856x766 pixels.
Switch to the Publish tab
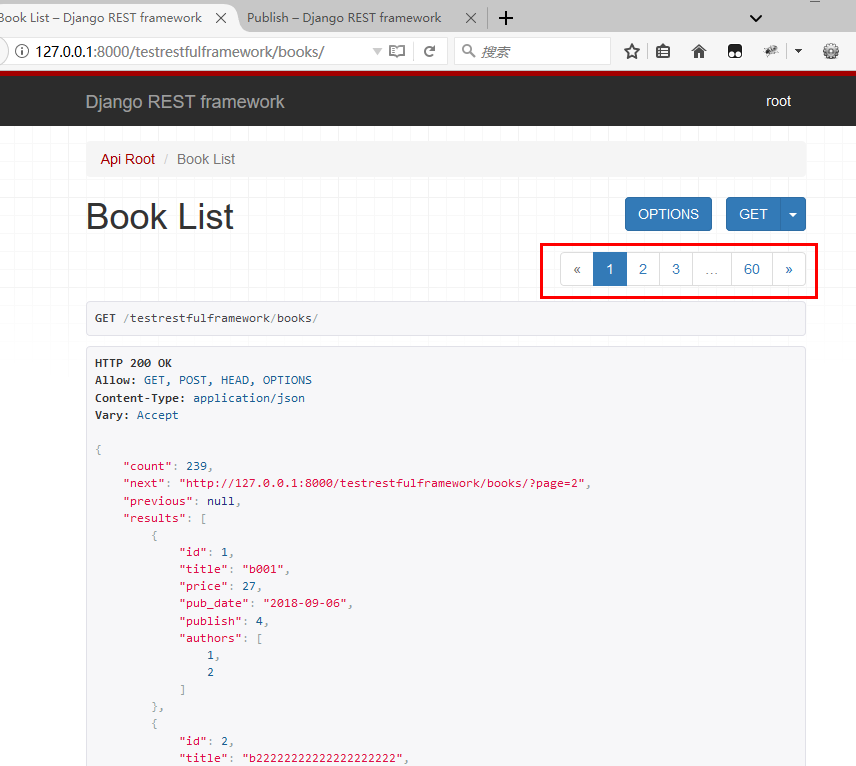tap(344, 18)
